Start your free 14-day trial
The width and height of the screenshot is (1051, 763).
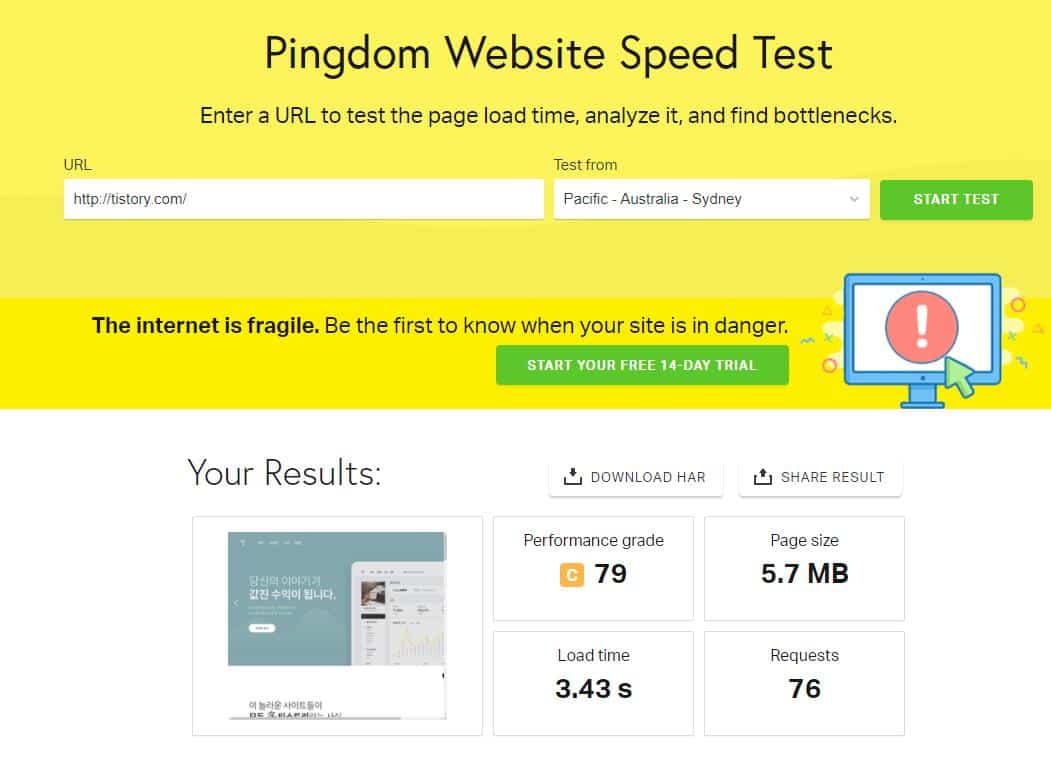pos(642,365)
